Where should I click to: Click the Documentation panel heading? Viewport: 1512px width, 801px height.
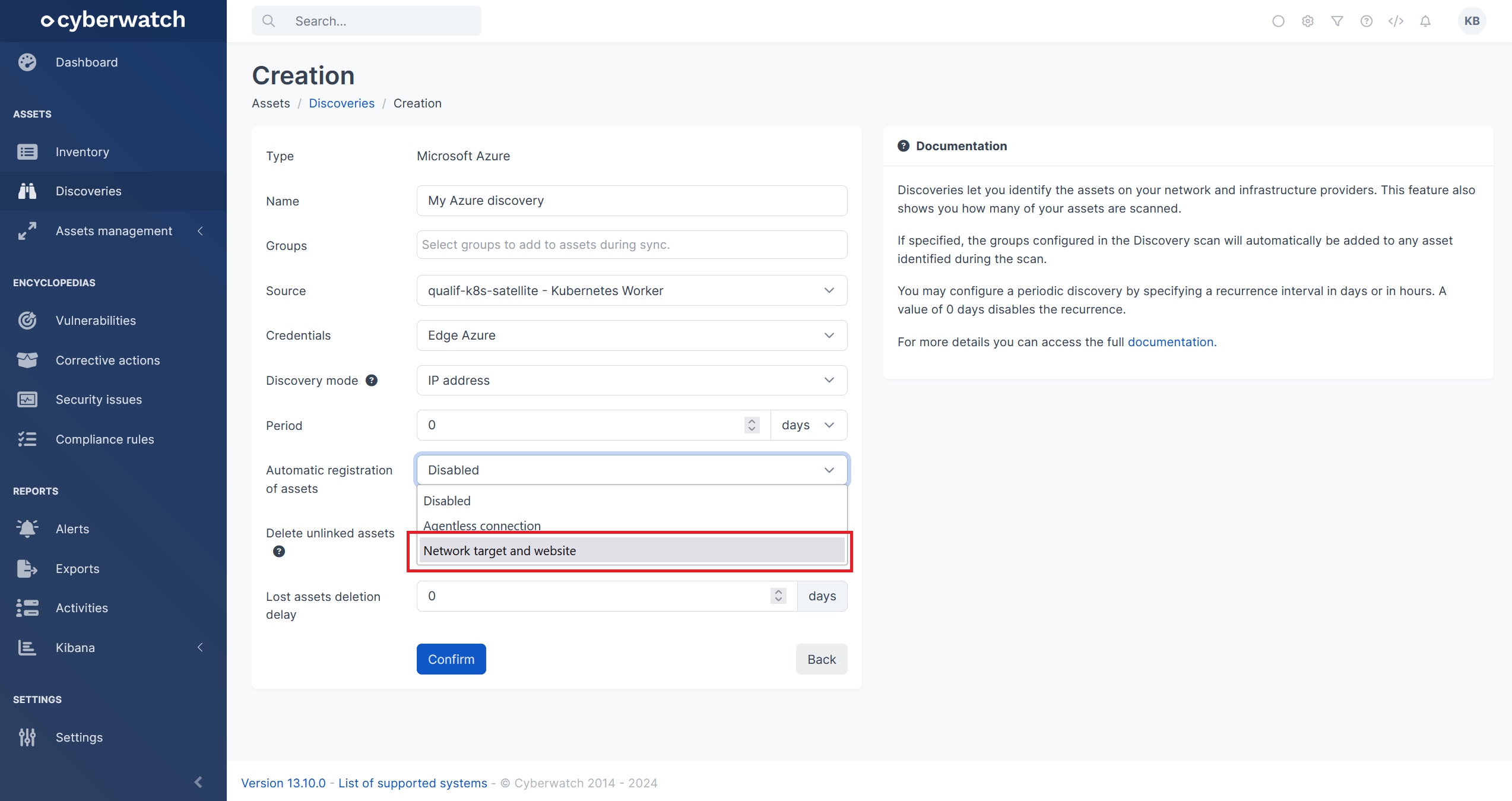[x=961, y=146]
